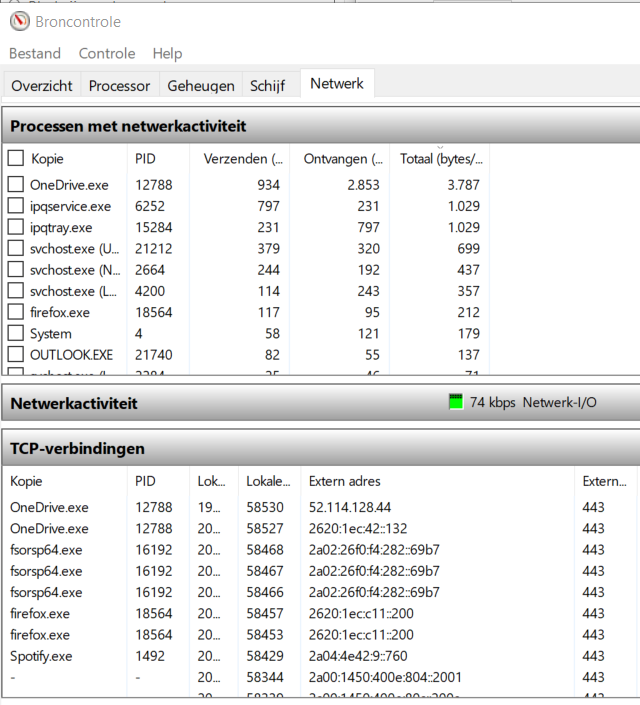Check the firefox.exe process checkbox
Image resolution: width=640 pixels, height=705 pixels.
click(16, 312)
